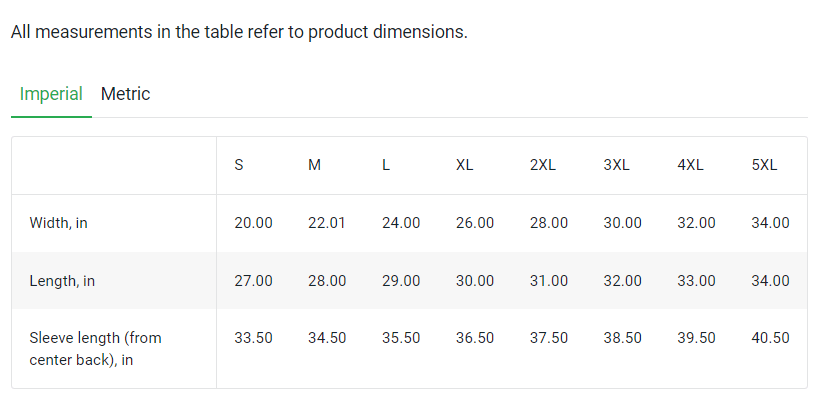Click the 3XL size column header
Viewport: 817px width, 402px height.
pyautogui.click(x=617, y=165)
